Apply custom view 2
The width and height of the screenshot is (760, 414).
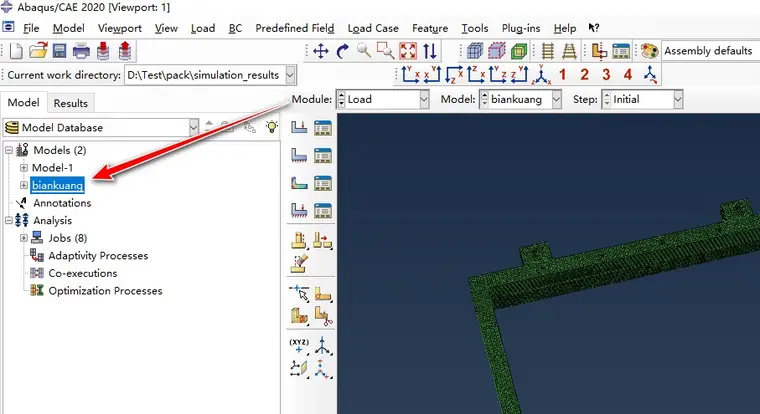coord(584,75)
